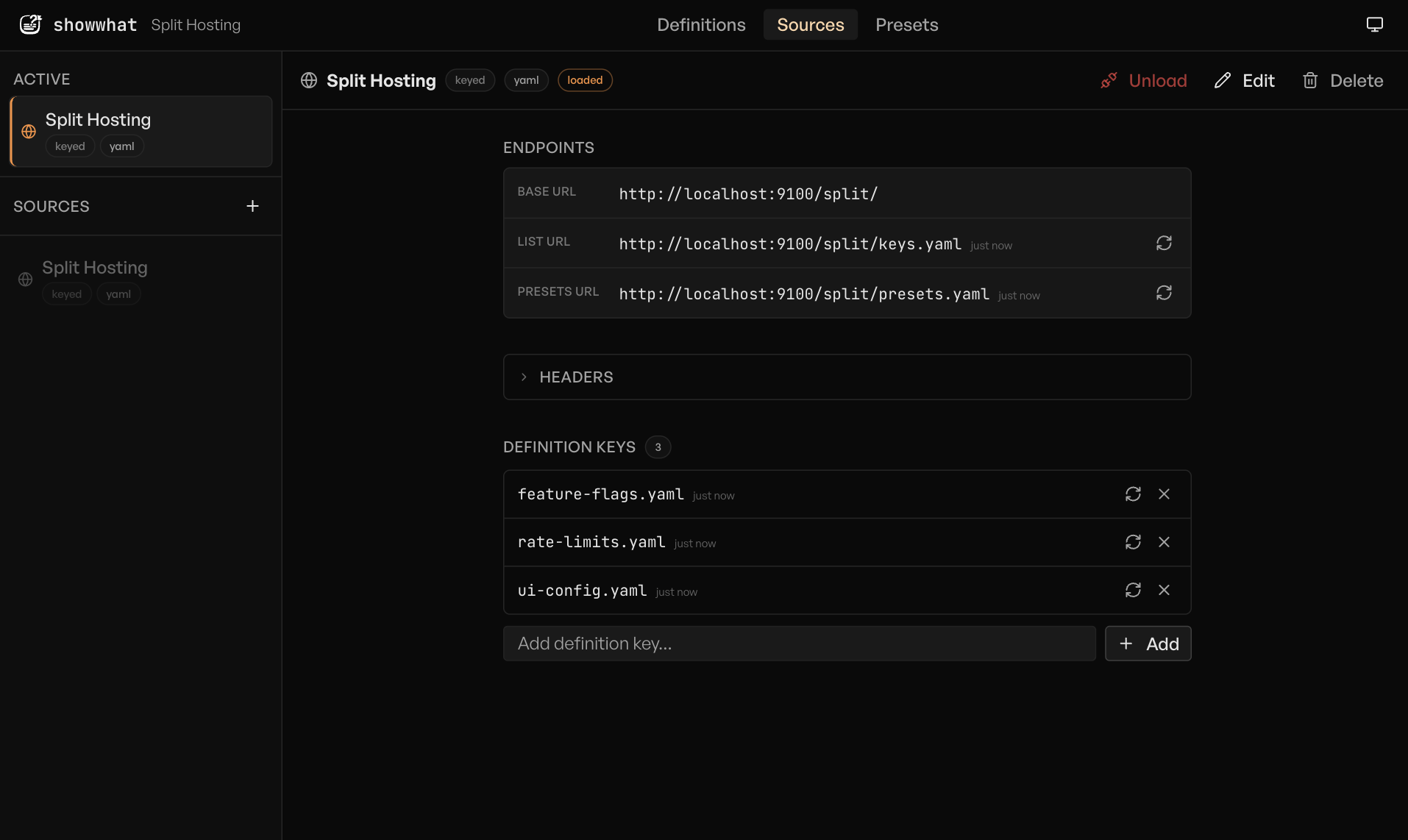Click the globe icon beside Split Hosting title

click(x=309, y=80)
